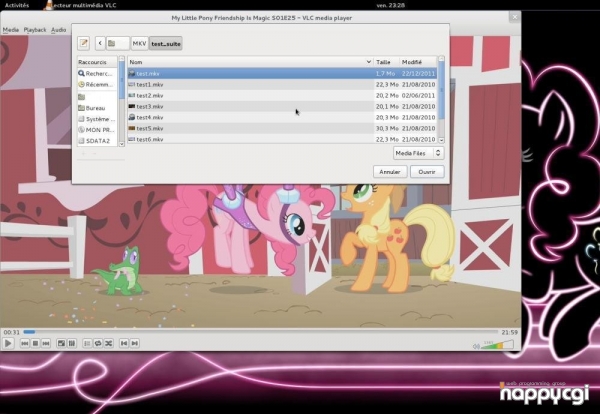Show the playlist via playlist icon

click(x=87, y=344)
